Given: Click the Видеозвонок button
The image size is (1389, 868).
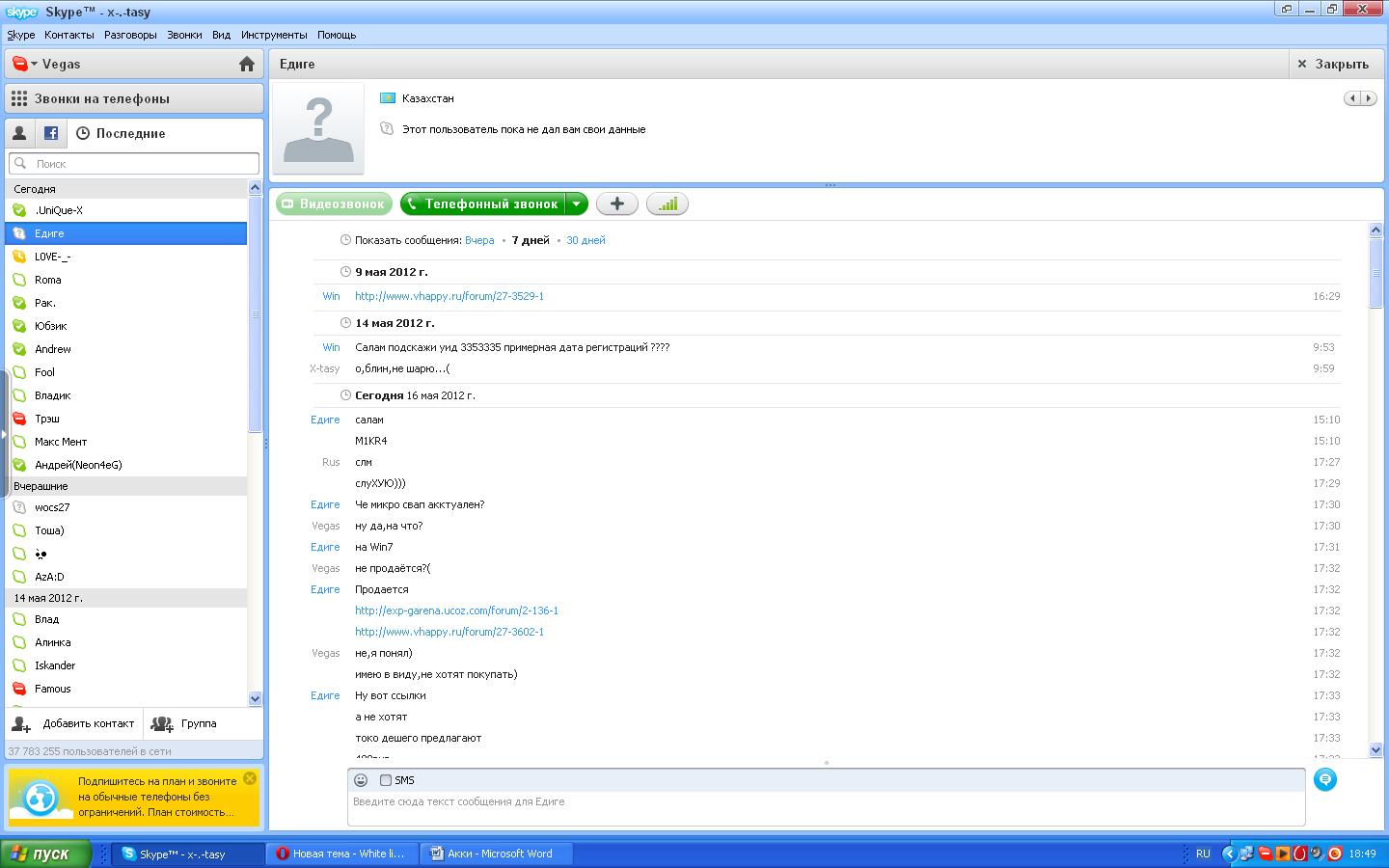Looking at the screenshot, I should click(335, 203).
